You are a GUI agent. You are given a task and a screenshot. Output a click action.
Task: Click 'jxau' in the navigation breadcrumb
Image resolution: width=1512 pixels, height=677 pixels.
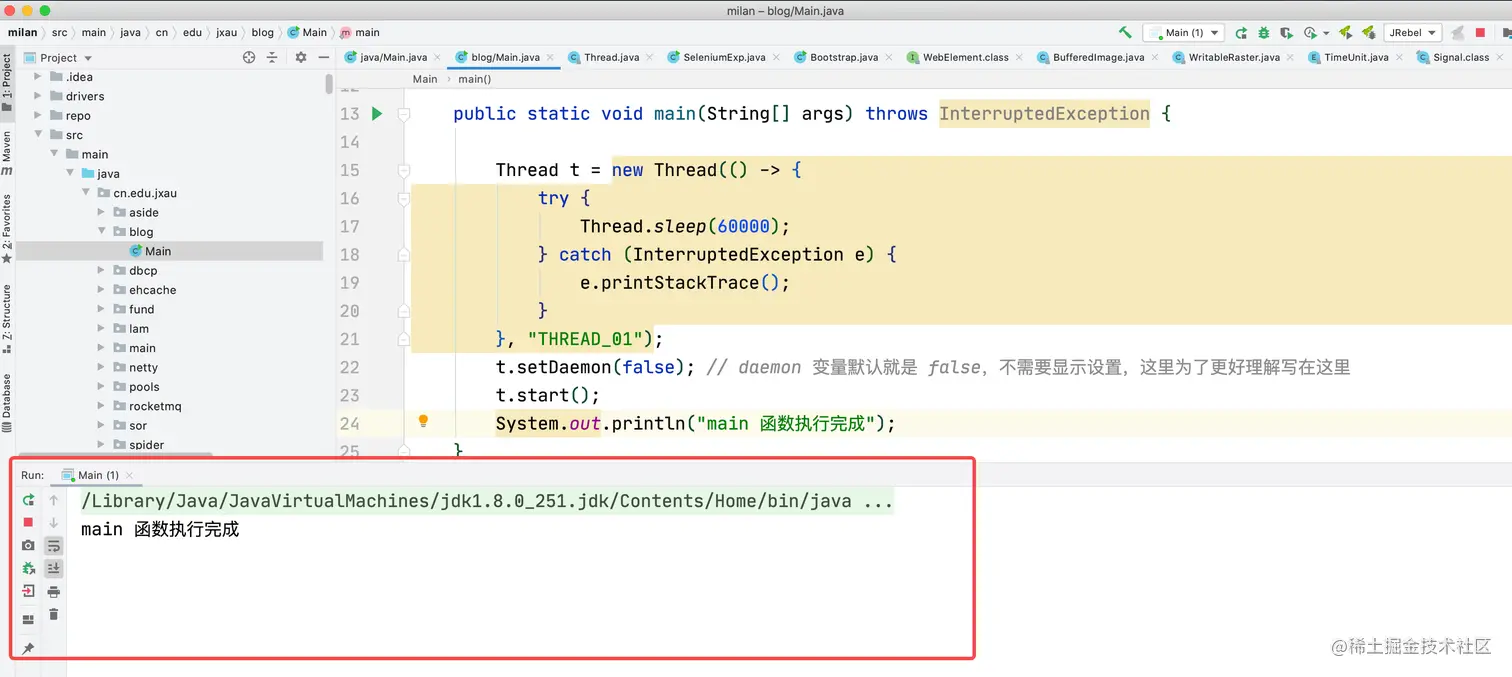click(x=227, y=32)
